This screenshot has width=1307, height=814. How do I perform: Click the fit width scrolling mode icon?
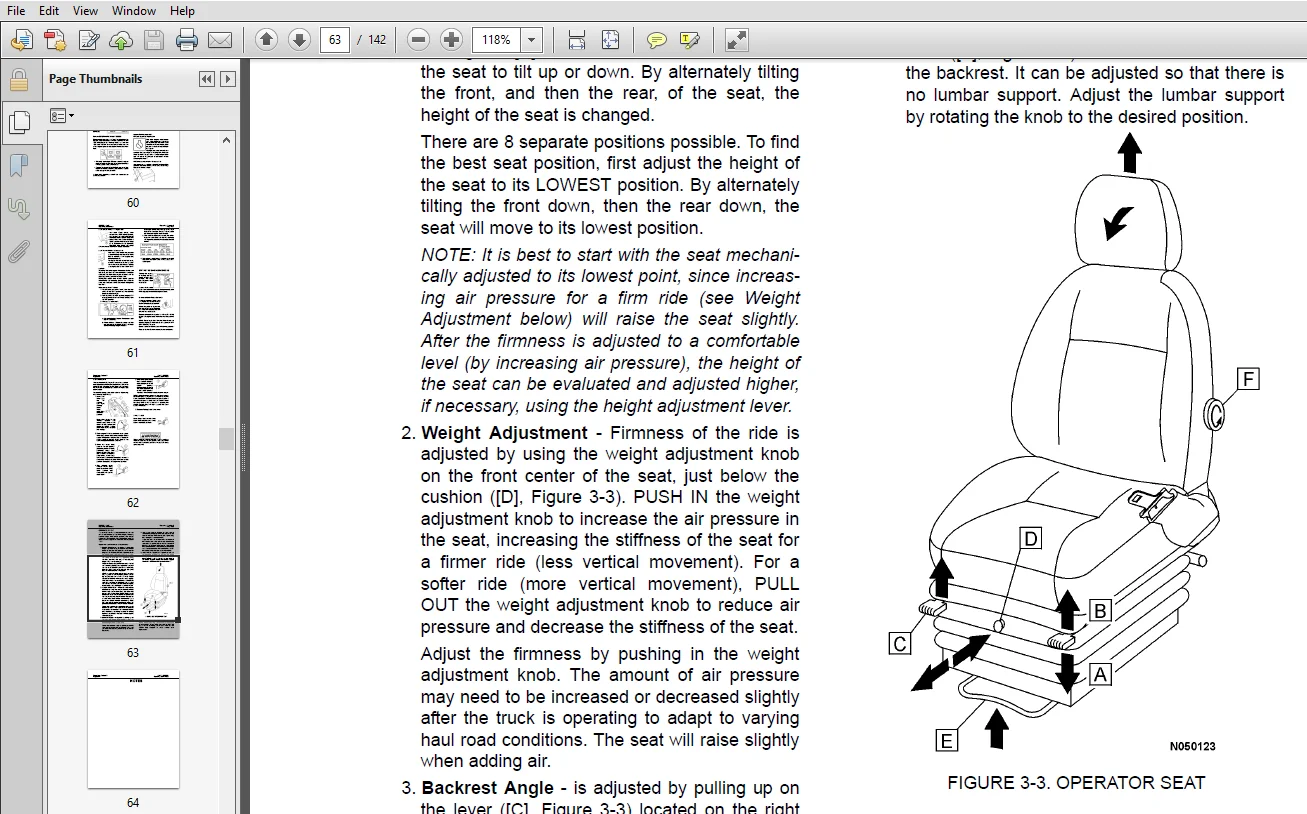pos(577,40)
